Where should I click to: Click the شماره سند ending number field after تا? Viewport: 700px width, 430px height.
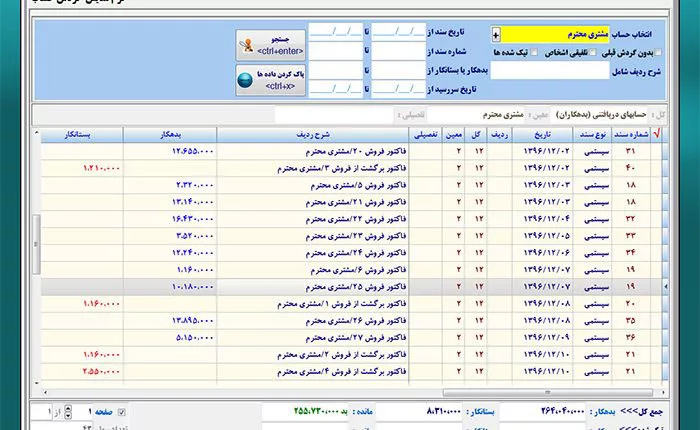(336, 51)
